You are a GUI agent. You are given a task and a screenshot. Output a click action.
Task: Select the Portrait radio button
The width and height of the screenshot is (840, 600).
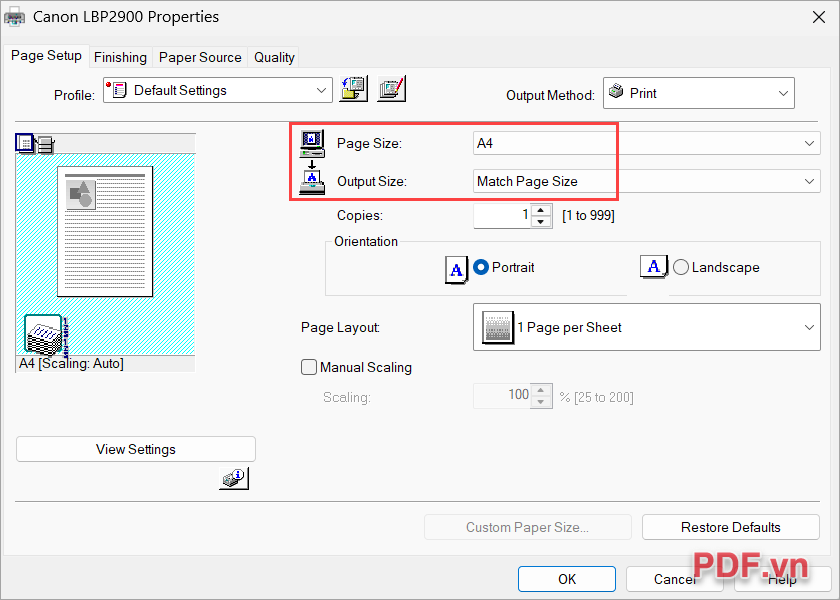pos(481,268)
